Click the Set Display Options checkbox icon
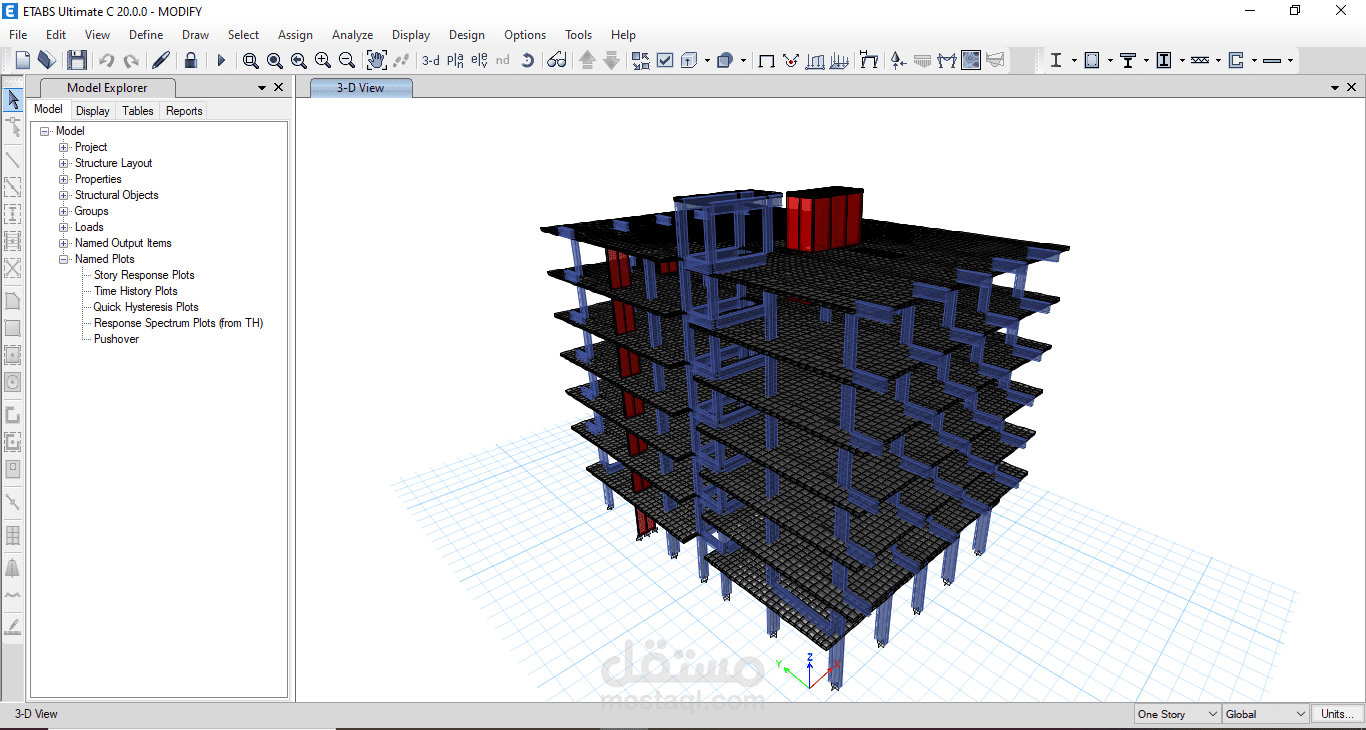1366x730 pixels. (665, 61)
